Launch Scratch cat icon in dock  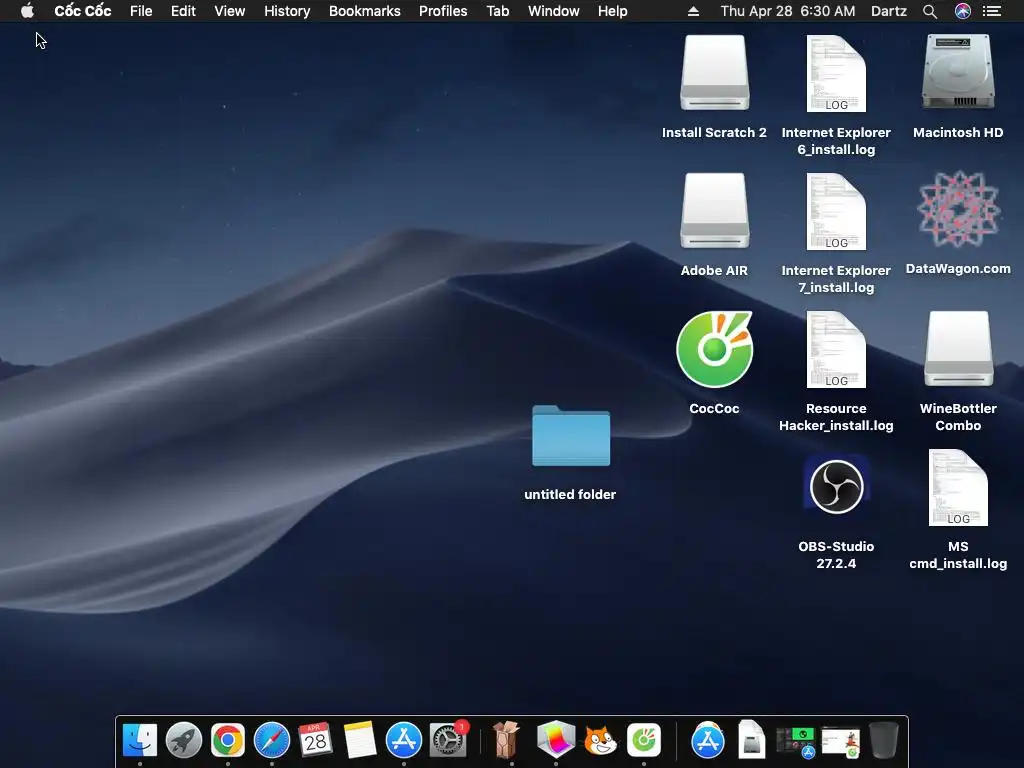(600, 740)
